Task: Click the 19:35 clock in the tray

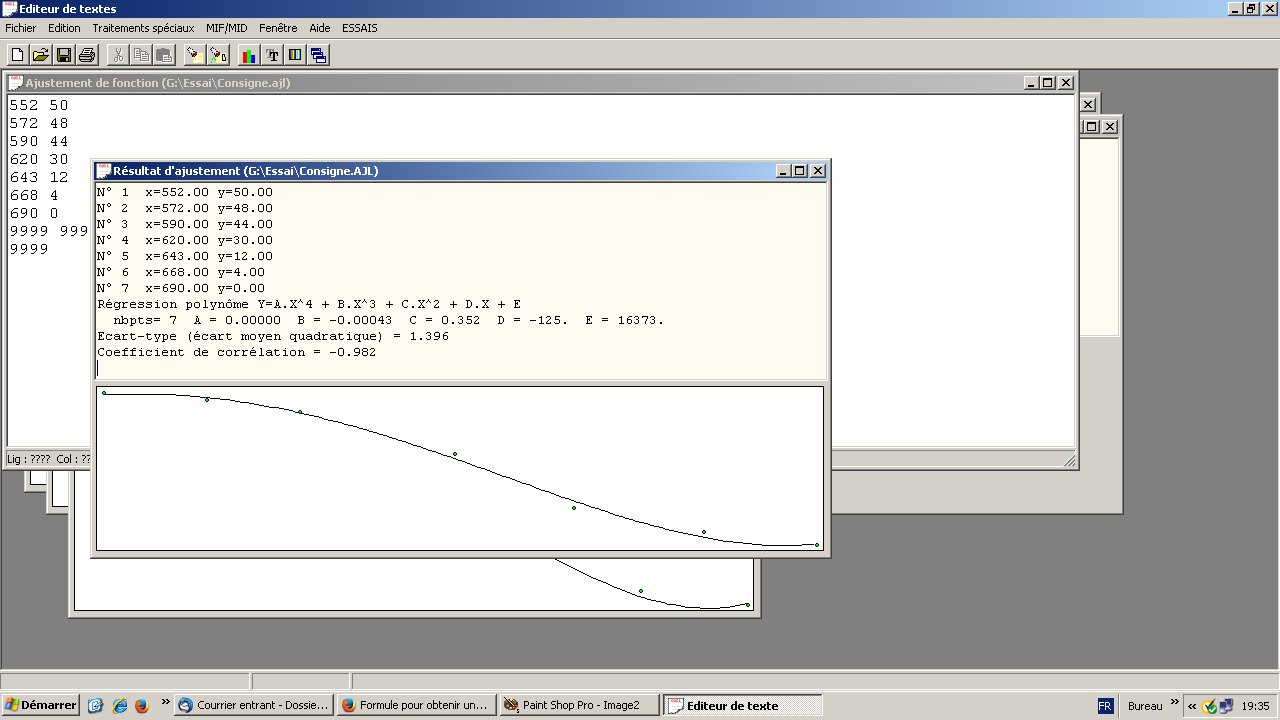Action: (1256, 706)
